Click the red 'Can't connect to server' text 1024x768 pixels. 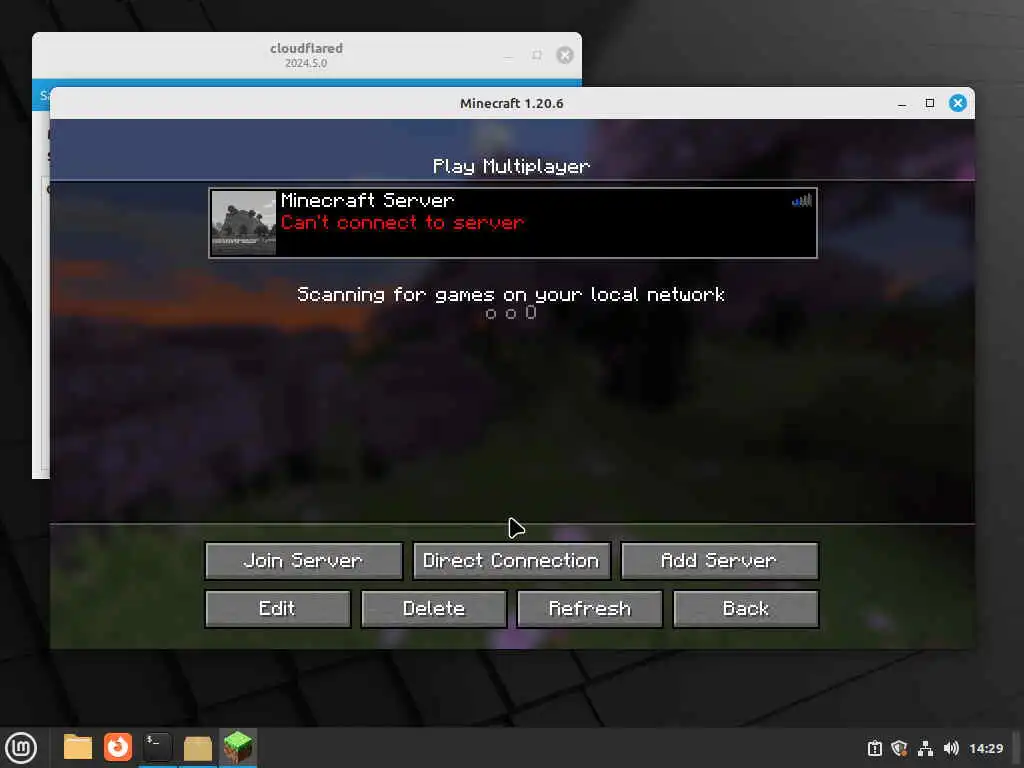coord(402,223)
